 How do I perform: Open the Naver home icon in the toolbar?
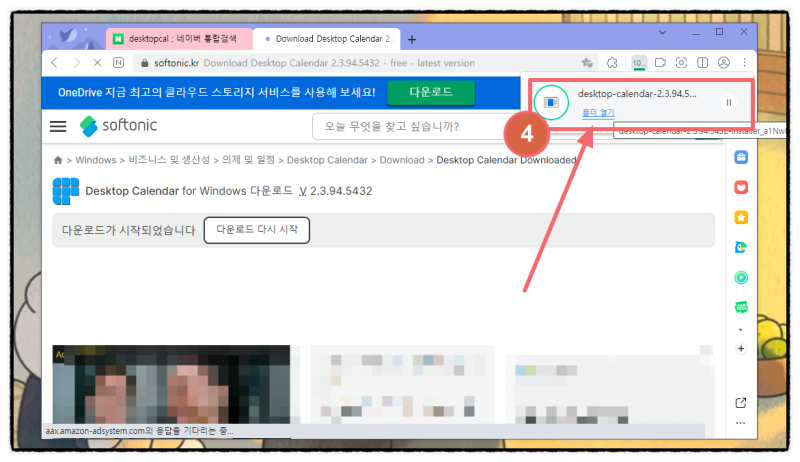point(118,63)
